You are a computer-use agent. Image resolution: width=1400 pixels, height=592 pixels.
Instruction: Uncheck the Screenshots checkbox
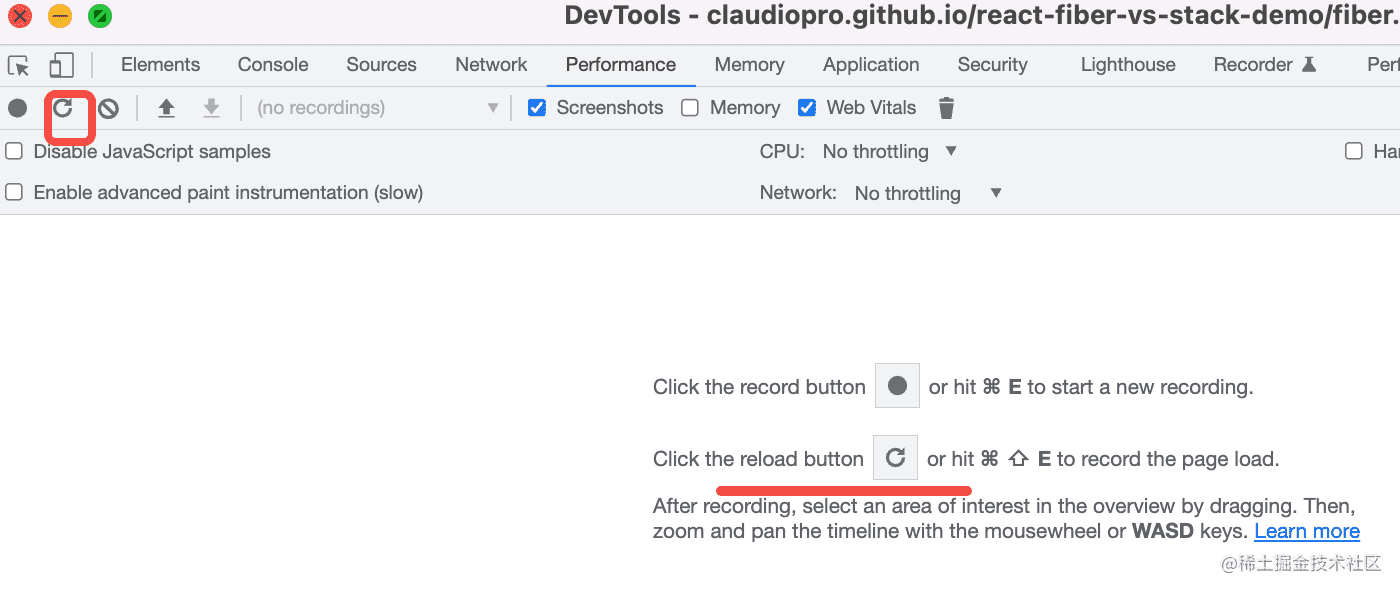(x=537, y=108)
